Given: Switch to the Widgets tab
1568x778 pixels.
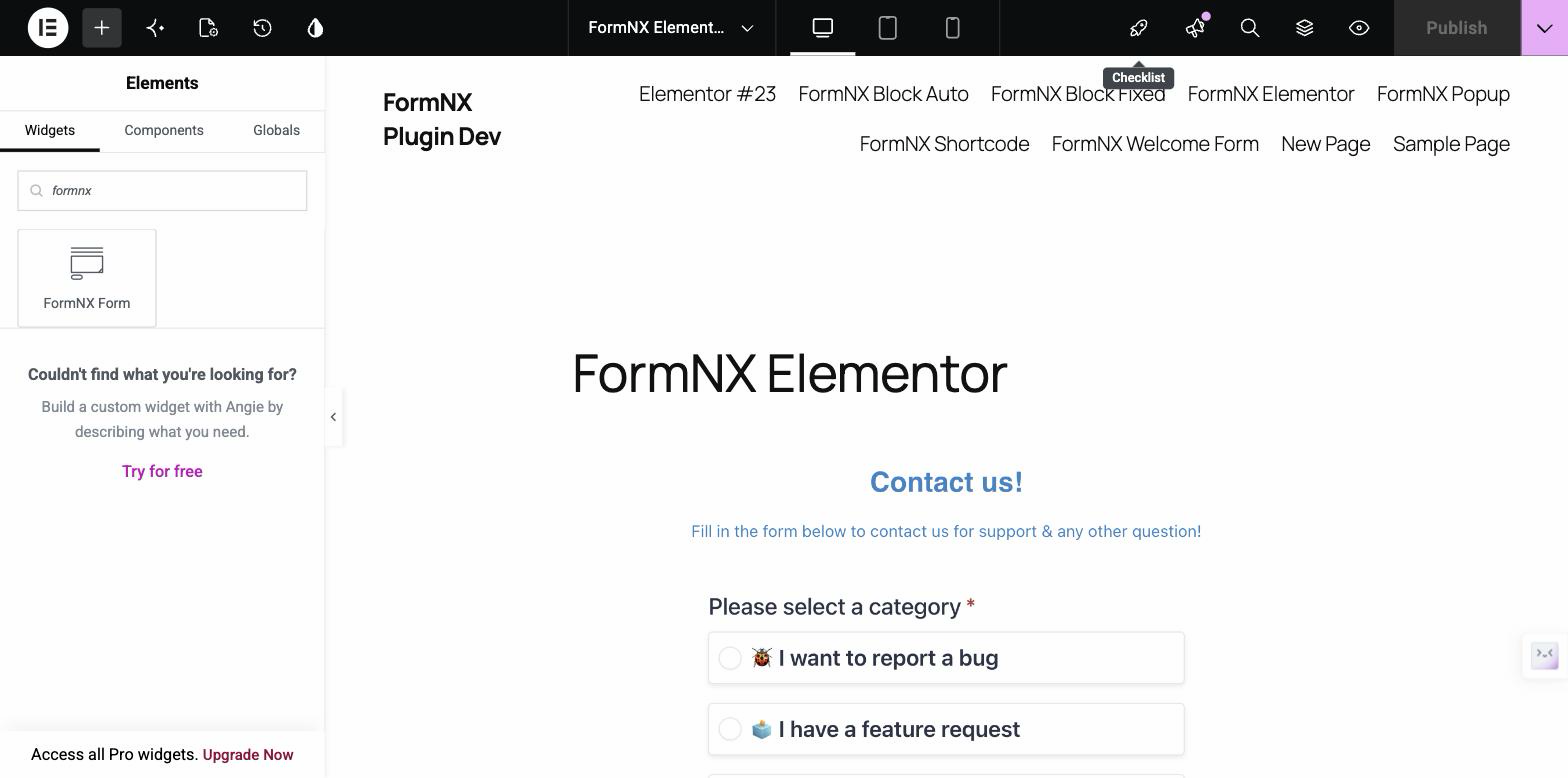Looking at the screenshot, I should pyautogui.click(x=50, y=131).
